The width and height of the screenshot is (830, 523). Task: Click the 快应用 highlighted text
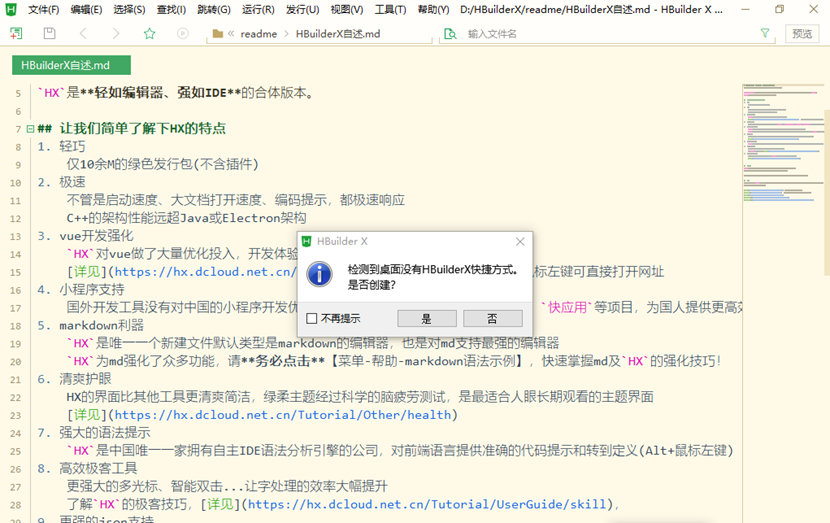tap(567, 307)
